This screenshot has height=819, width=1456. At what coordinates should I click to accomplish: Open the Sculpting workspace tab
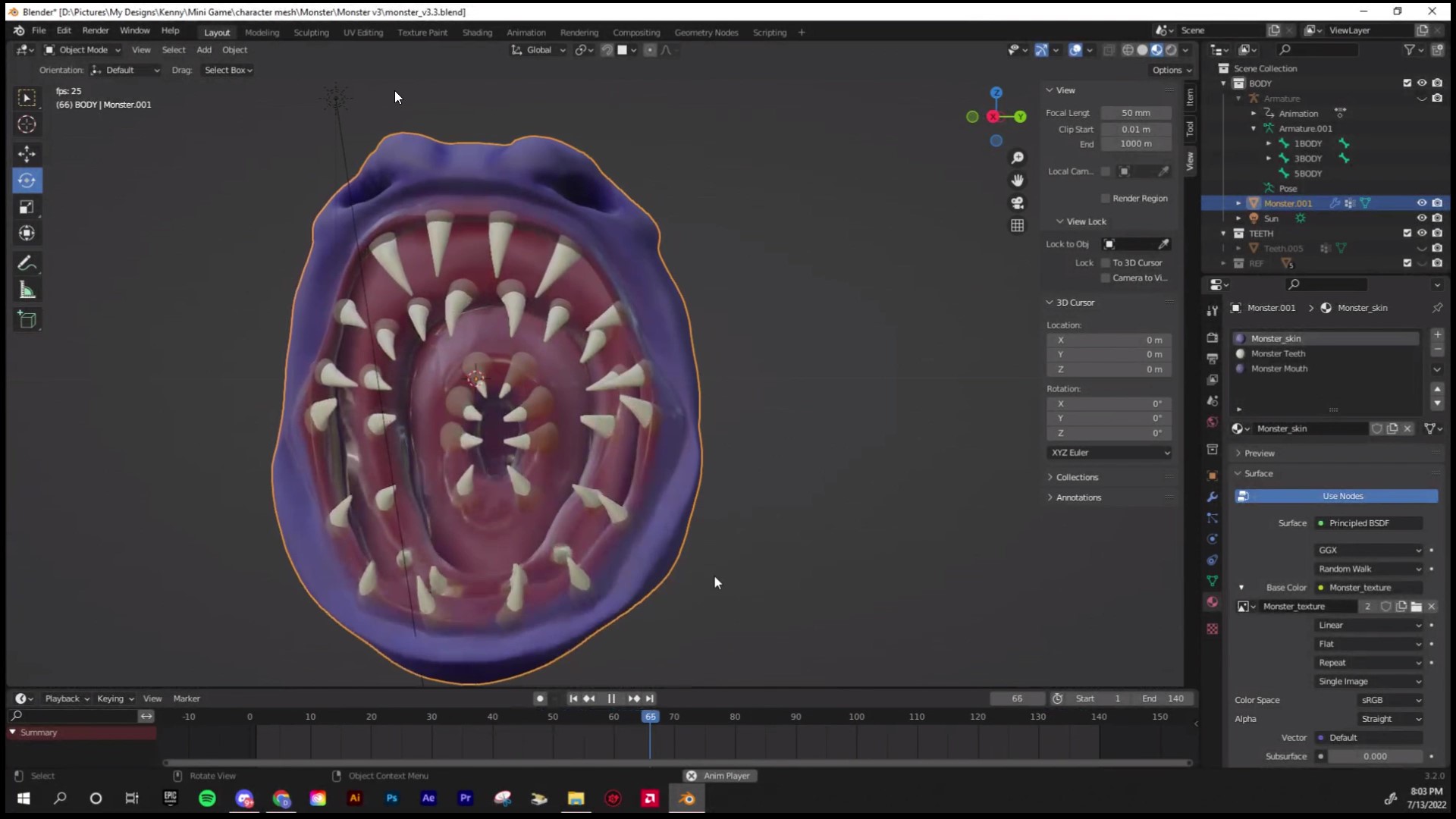point(311,33)
